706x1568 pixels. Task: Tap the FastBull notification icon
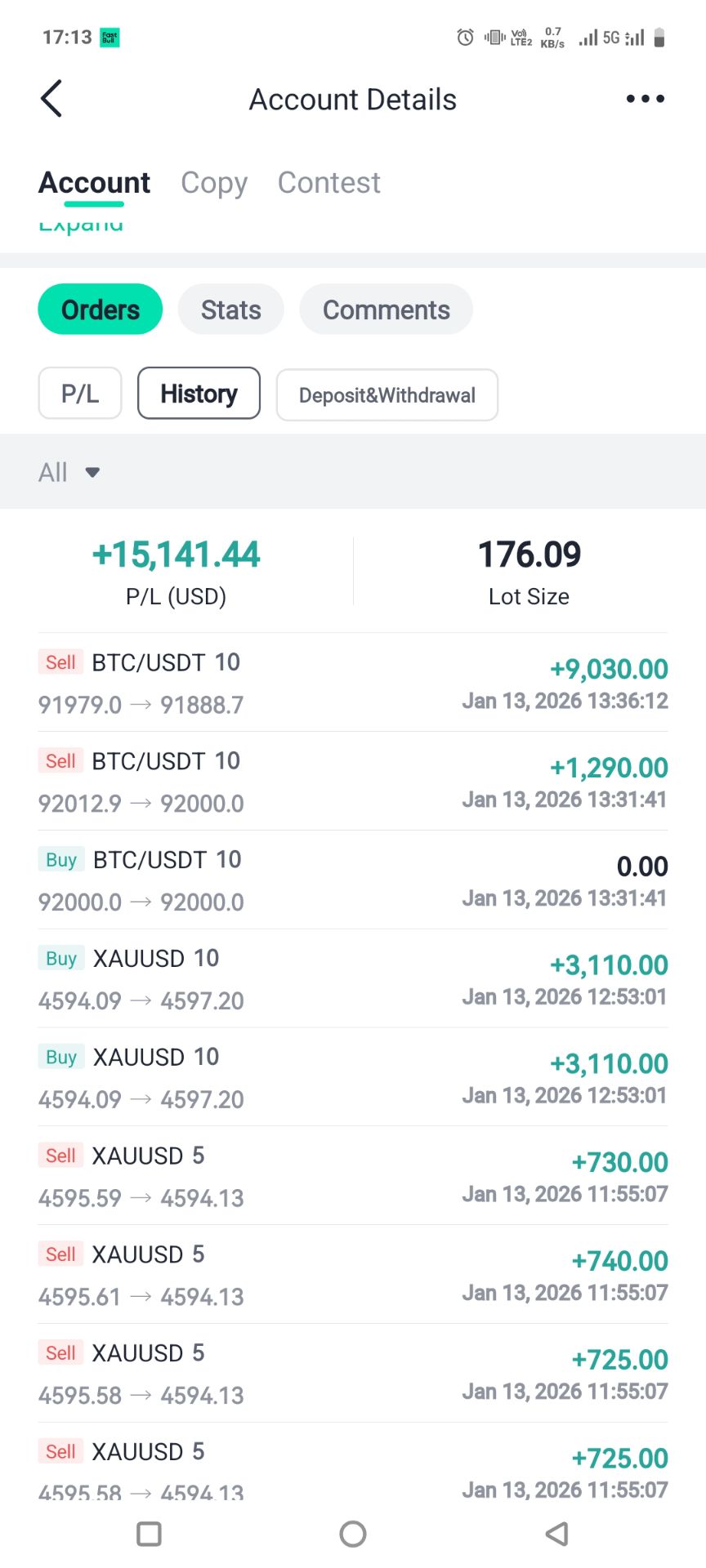point(109,38)
